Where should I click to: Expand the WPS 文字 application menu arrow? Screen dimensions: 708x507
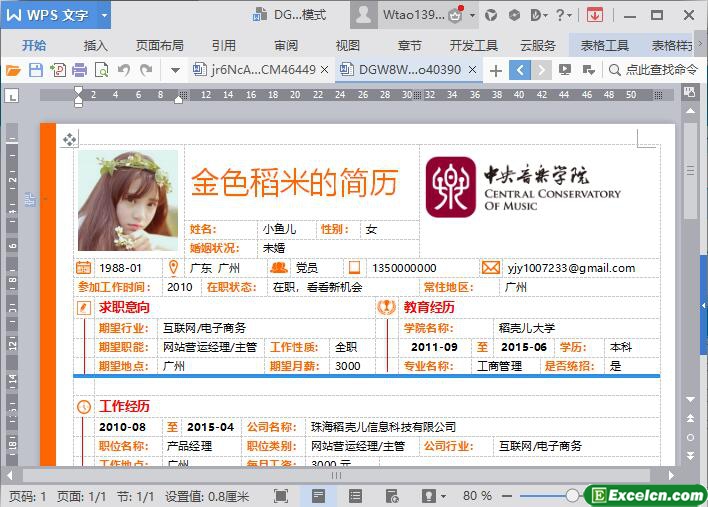point(104,15)
